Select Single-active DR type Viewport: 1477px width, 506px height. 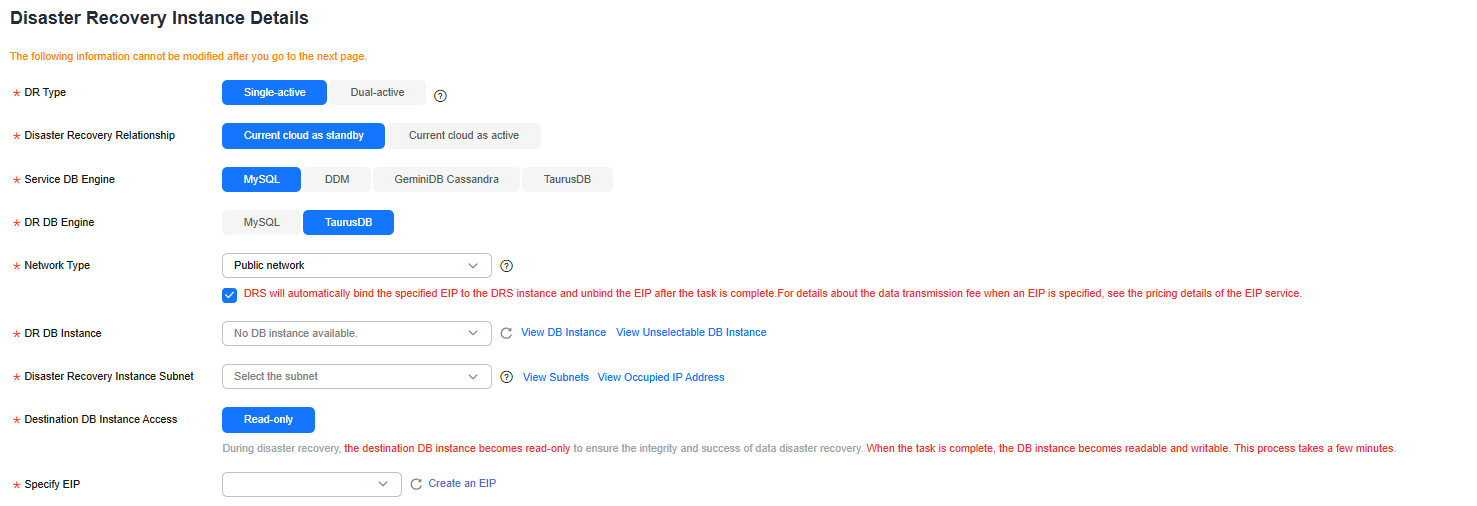point(275,92)
